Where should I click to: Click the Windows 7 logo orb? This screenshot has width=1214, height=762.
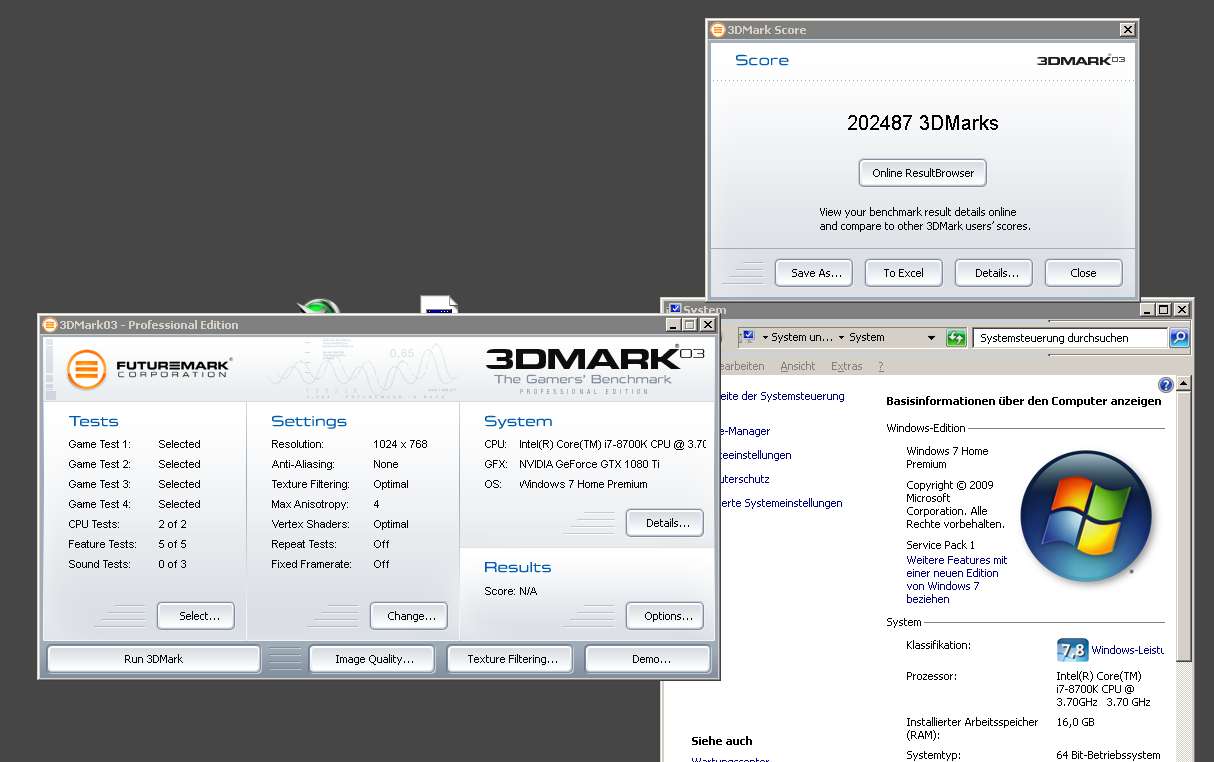pos(1086,516)
